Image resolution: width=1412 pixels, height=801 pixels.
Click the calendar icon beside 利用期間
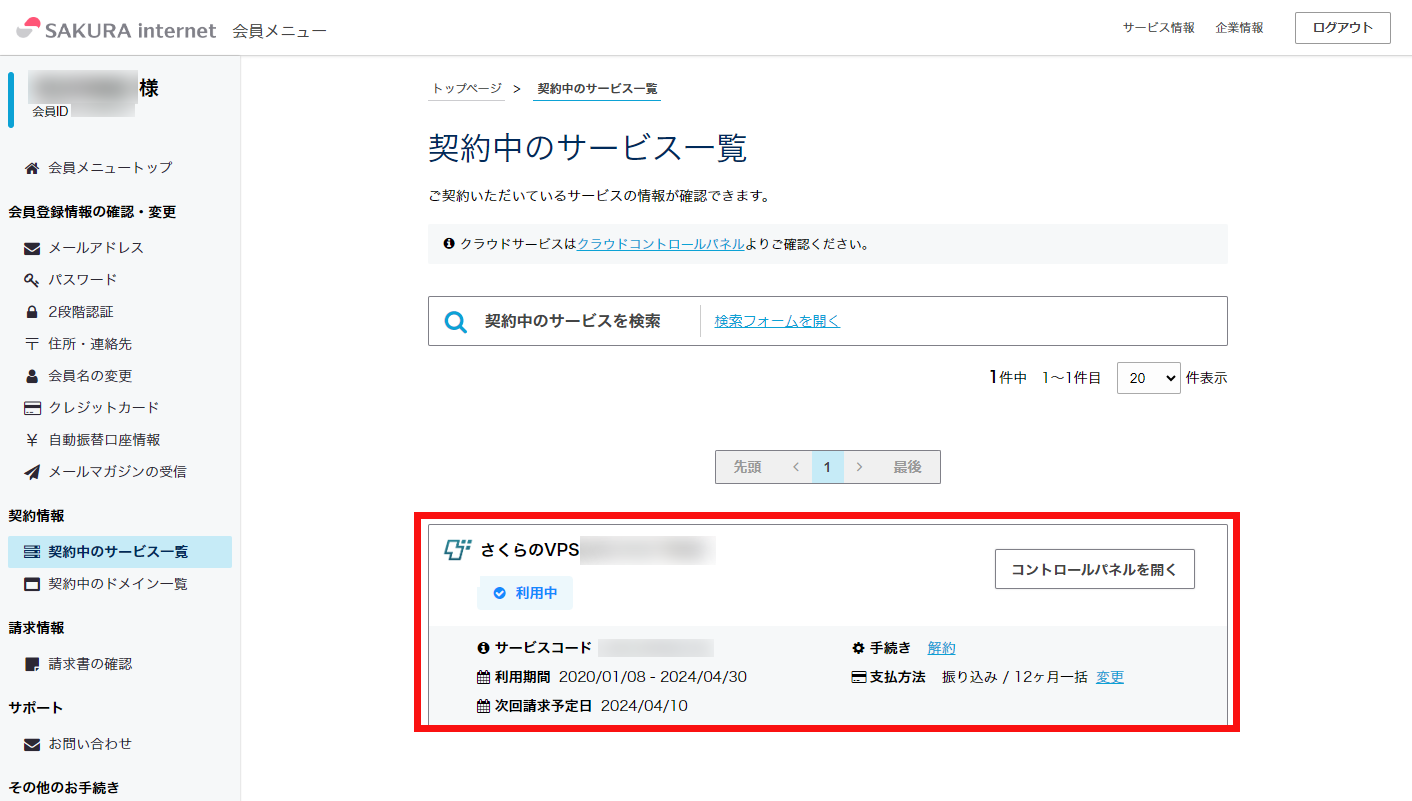(484, 677)
